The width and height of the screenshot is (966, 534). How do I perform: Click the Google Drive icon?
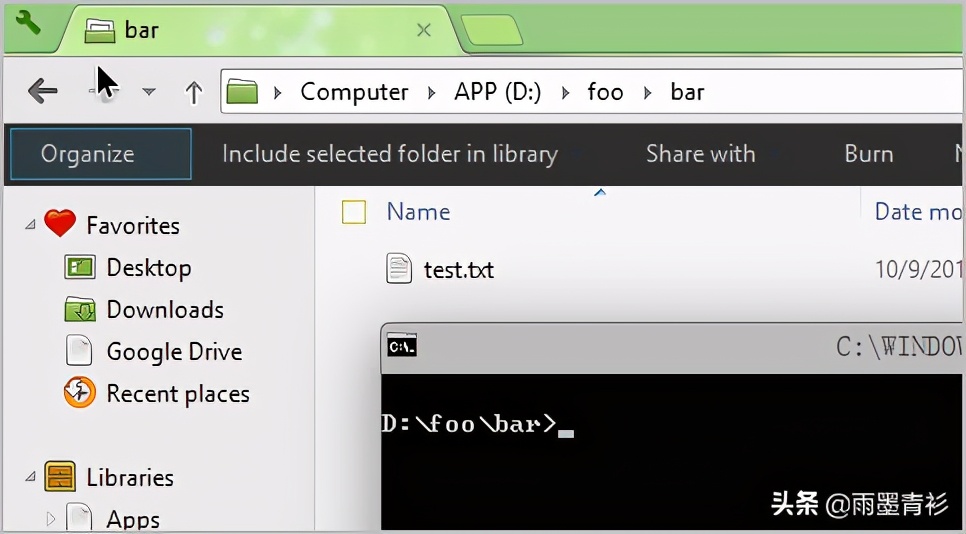pos(79,351)
